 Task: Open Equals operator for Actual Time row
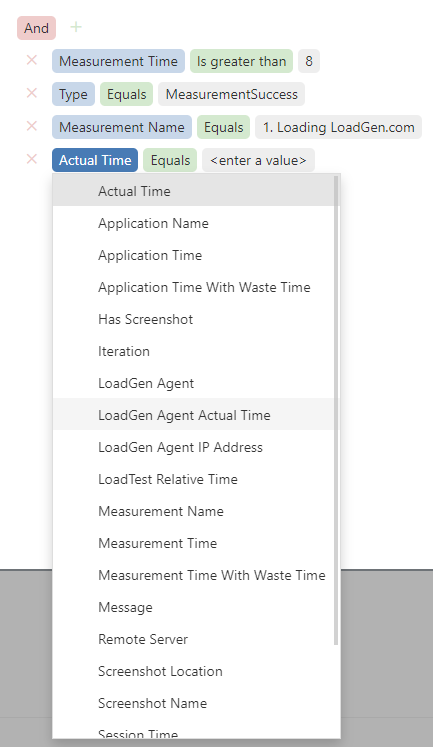coord(171,161)
